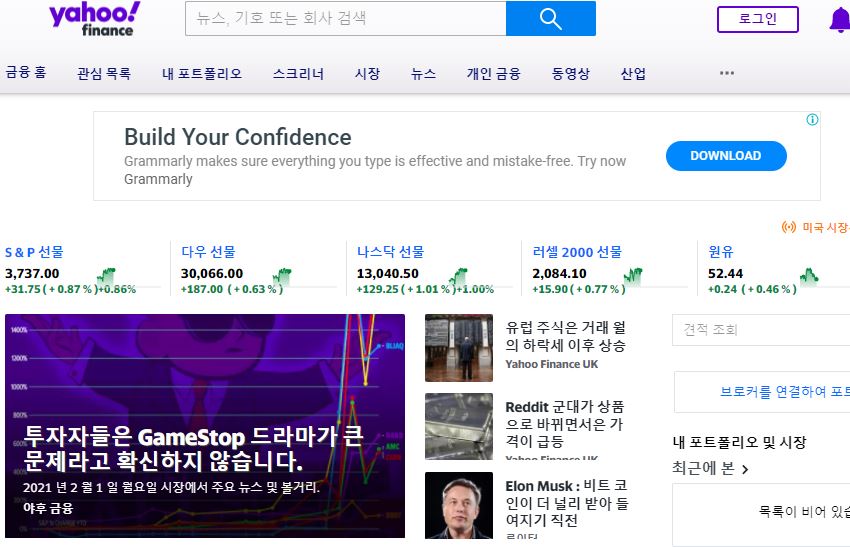The width and height of the screenshot is (850, 547).
Task: Go to 금융 홈 tab
Action: tap(26, 73)
